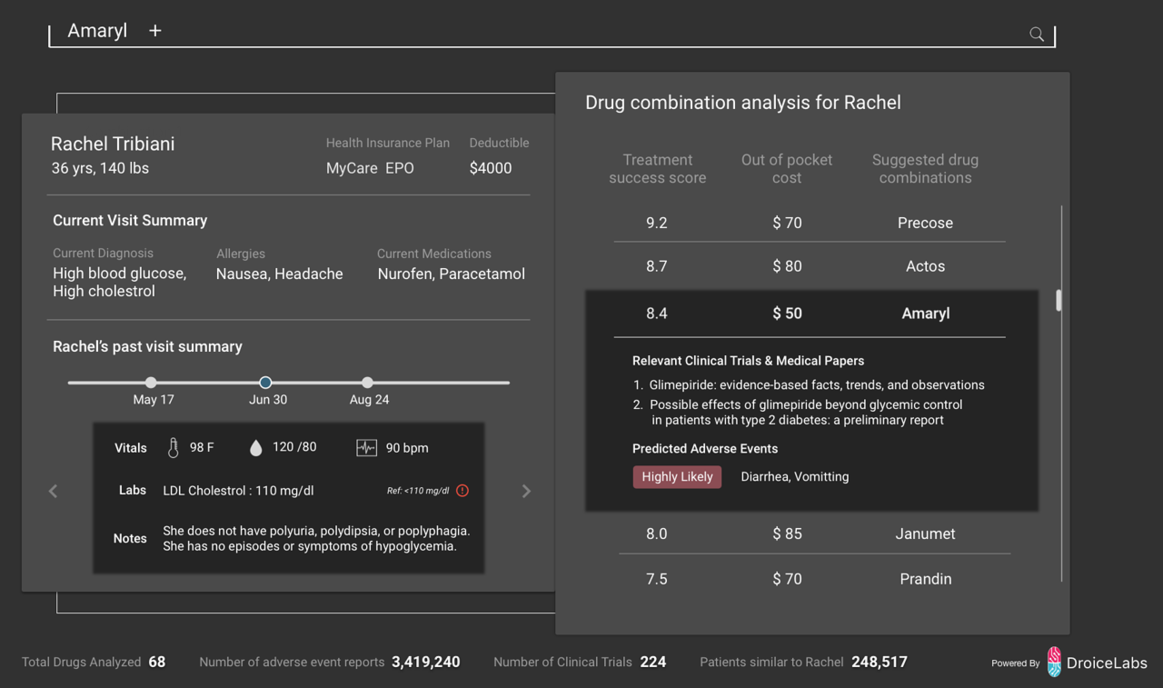The height and width of the screenshot is (688, 1163).
Task: Click the Rachel's past visit summary heading
Action: [148, 347]
